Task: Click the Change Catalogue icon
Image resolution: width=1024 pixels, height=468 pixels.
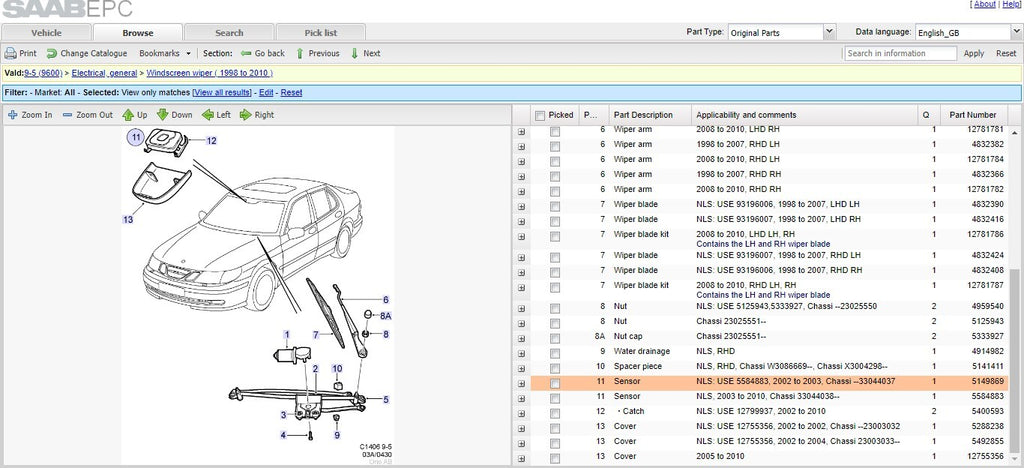Action: pos(52,54)
